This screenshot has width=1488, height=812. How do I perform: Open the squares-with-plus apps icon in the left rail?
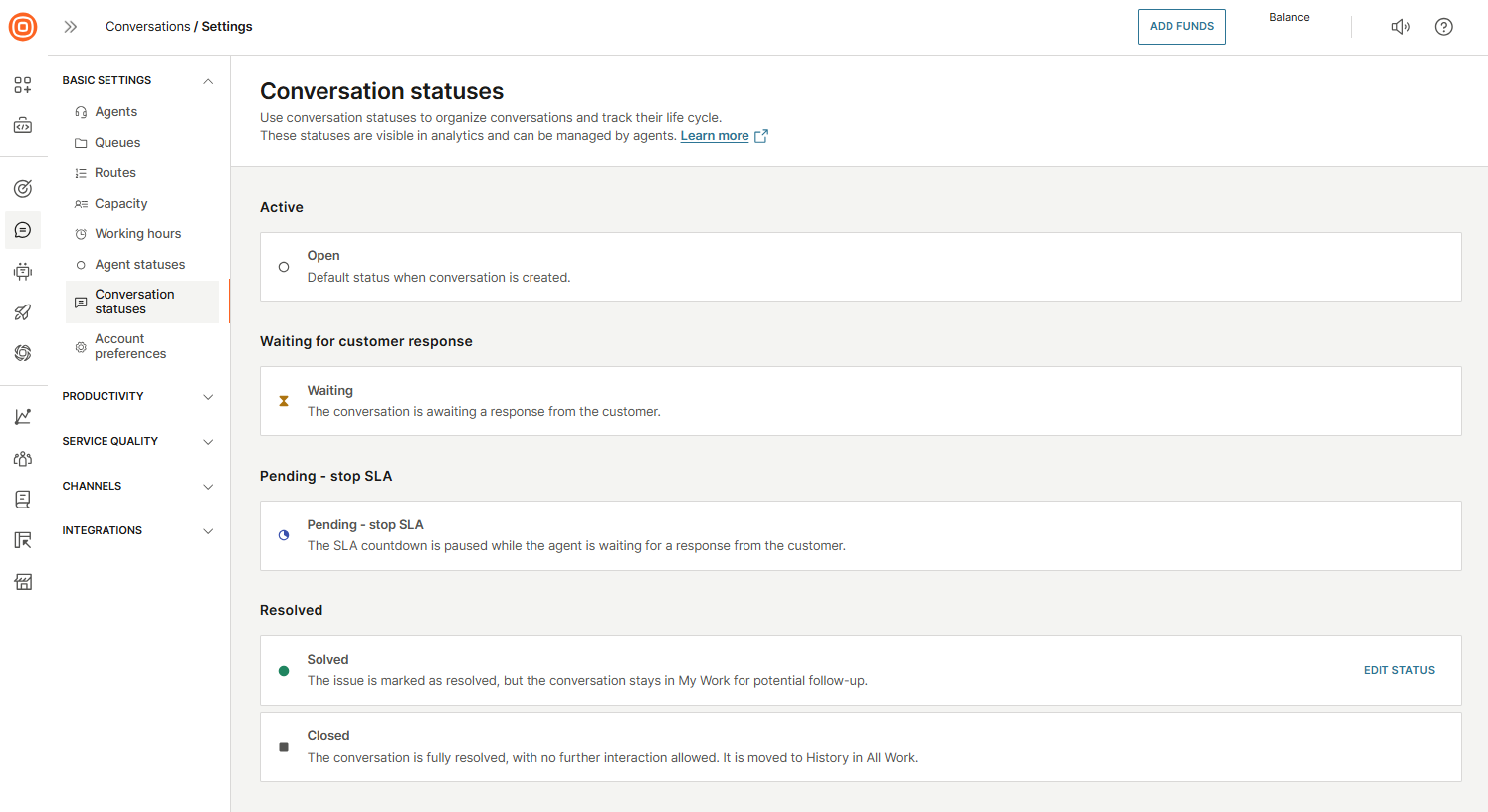coord(23,85)
